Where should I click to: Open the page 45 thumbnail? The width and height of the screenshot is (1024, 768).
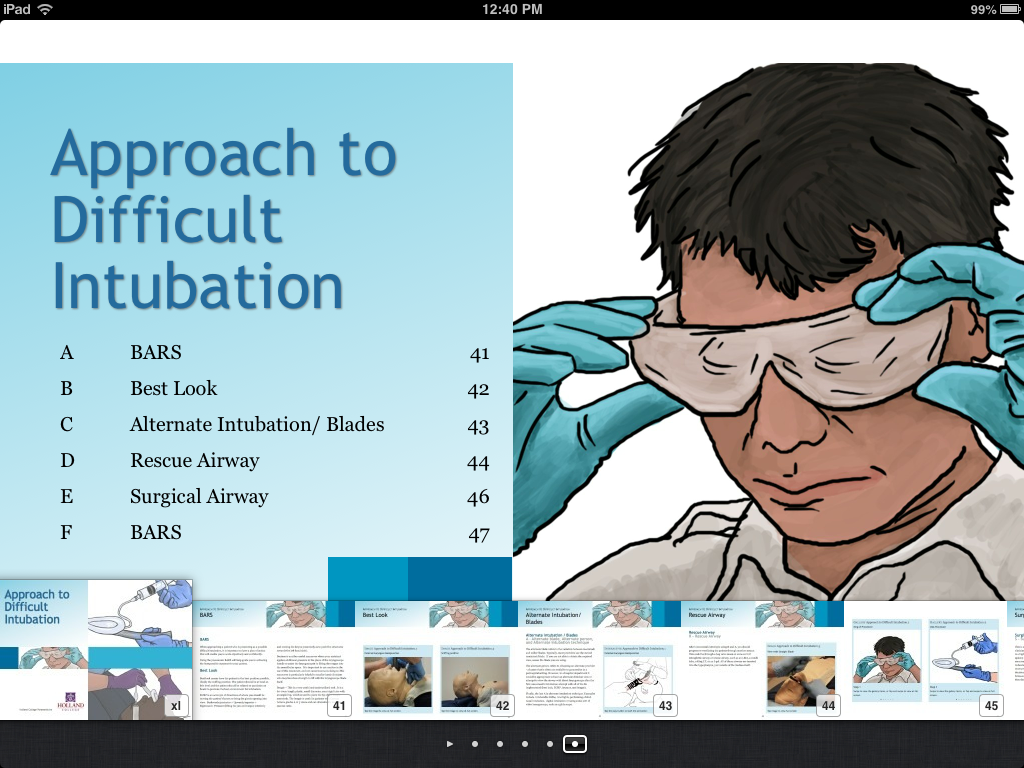(x=927, y=660)
